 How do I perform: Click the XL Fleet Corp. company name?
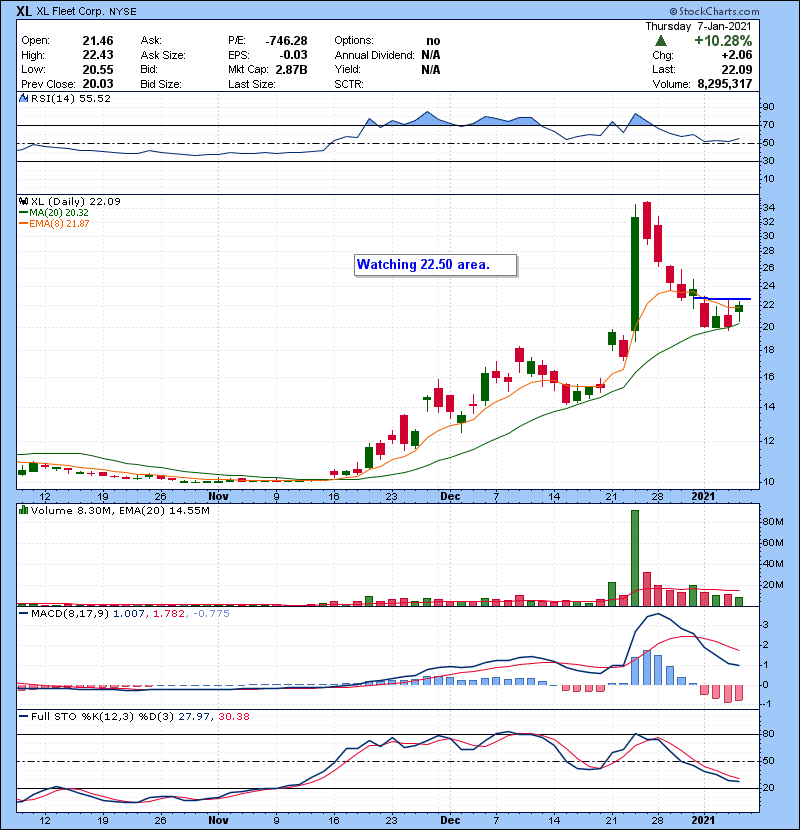[x=70, y=12]
